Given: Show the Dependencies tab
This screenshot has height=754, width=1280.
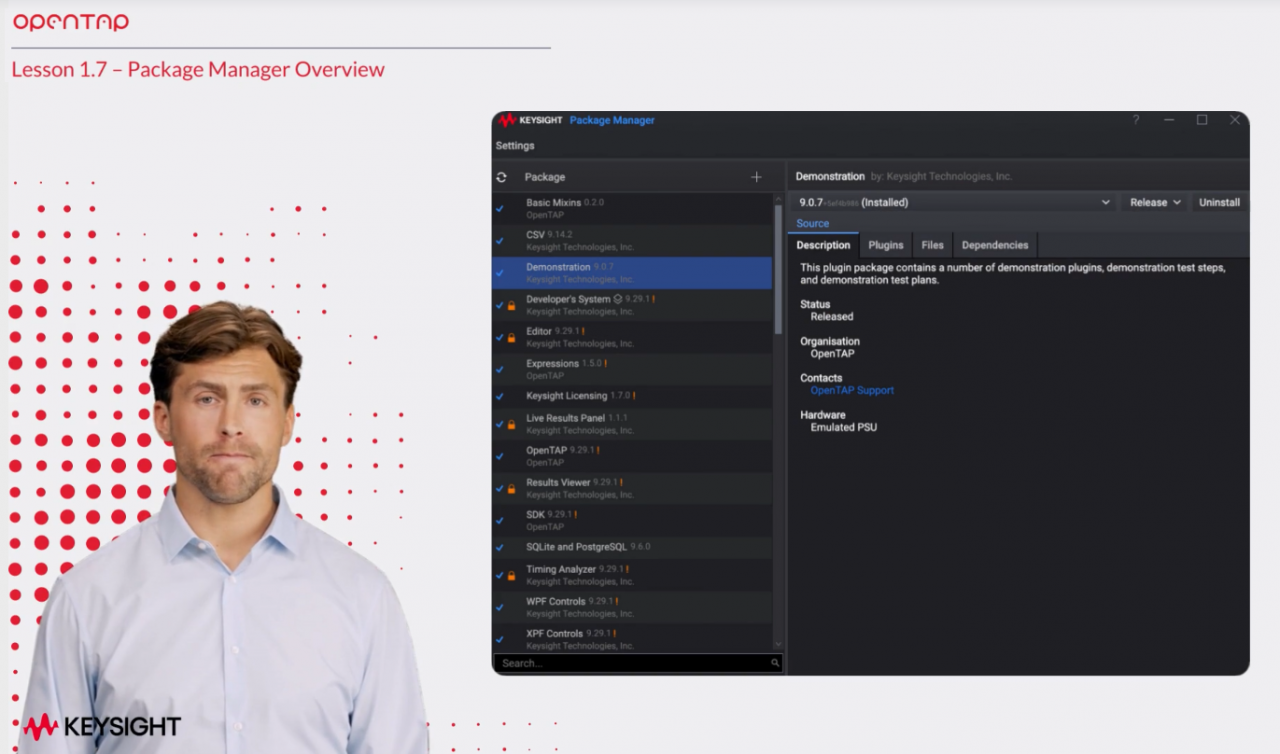Looking at the screenshot, I should 995,245.
